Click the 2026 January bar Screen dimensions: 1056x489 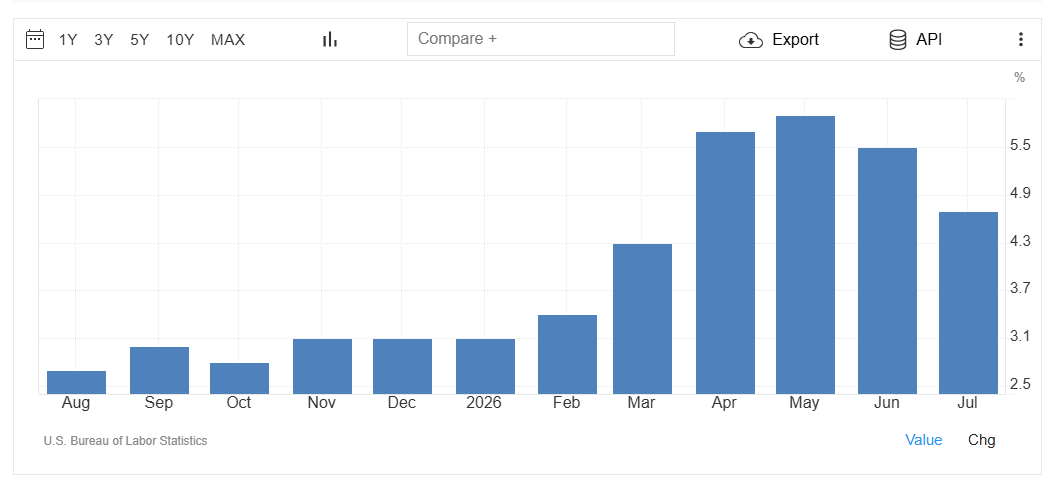pyautogui.click(x=485, y=366)
